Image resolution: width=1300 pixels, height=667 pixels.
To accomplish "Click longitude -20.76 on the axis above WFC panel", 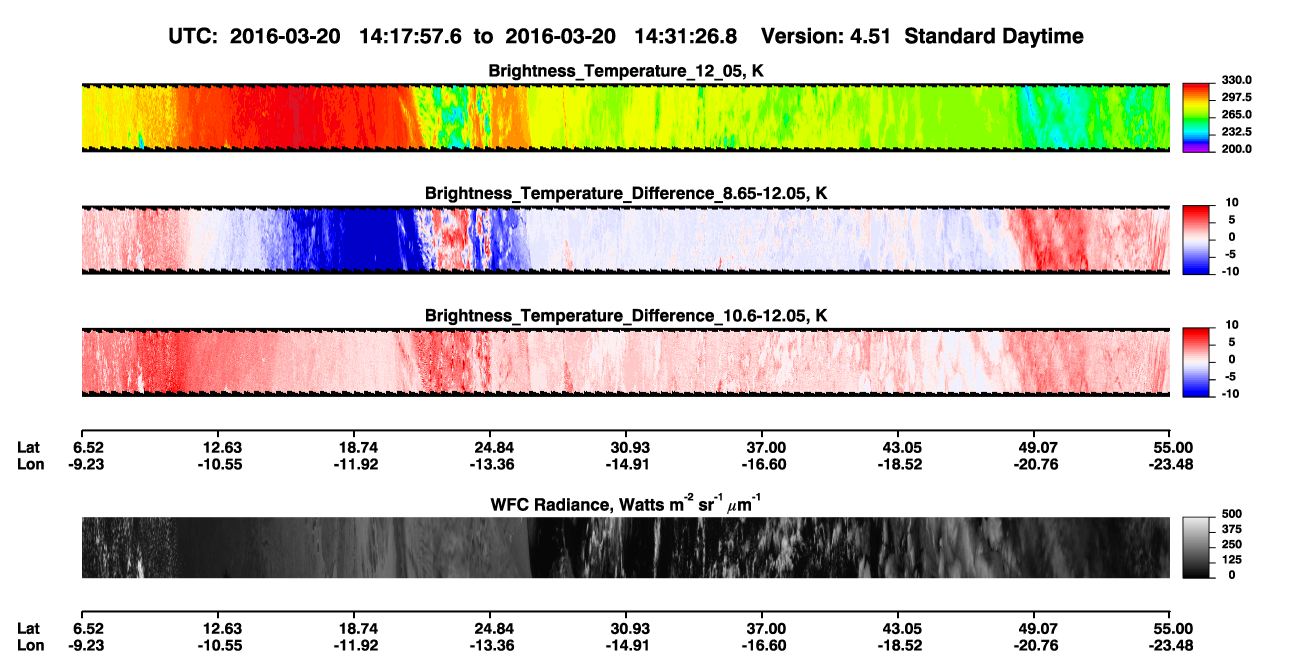I will (1034, 464).
